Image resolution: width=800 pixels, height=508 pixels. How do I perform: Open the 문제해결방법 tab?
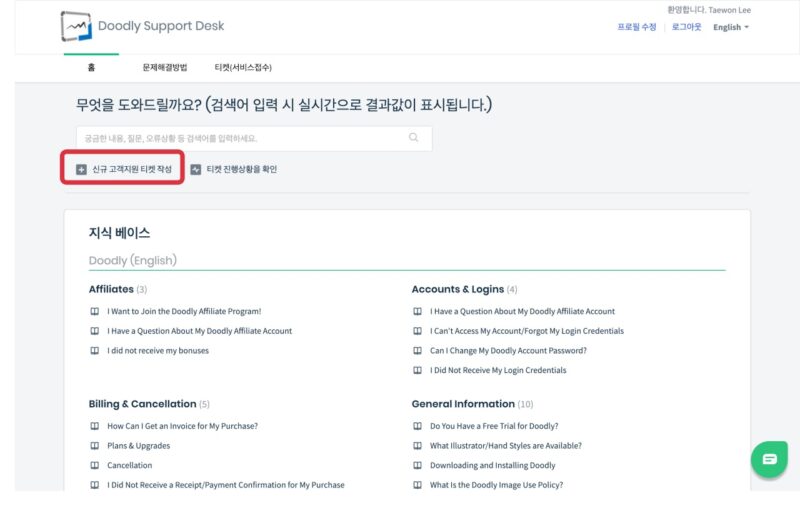(x=165, y=67)
